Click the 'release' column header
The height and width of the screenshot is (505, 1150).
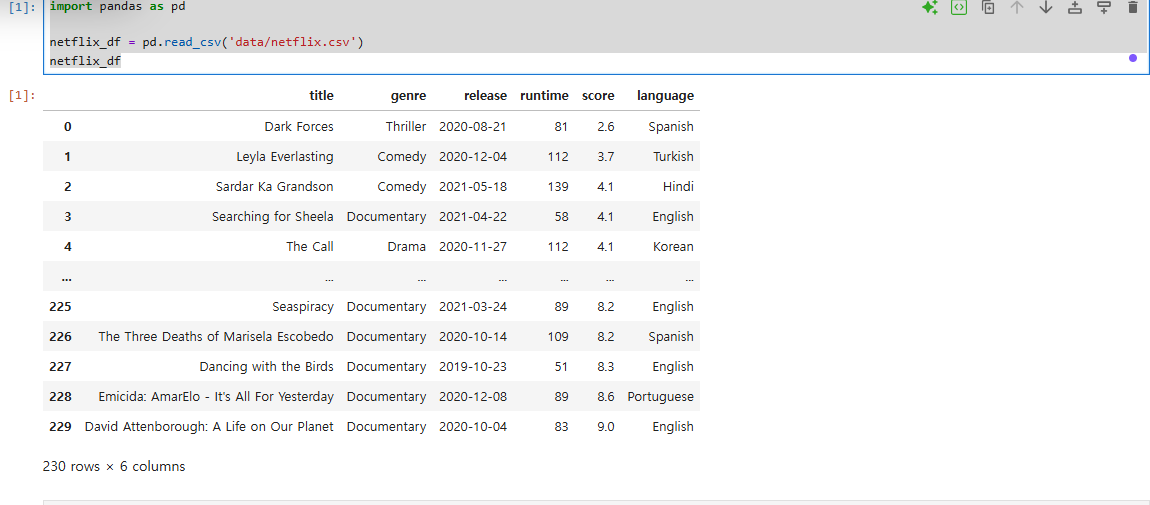(485, 95)
